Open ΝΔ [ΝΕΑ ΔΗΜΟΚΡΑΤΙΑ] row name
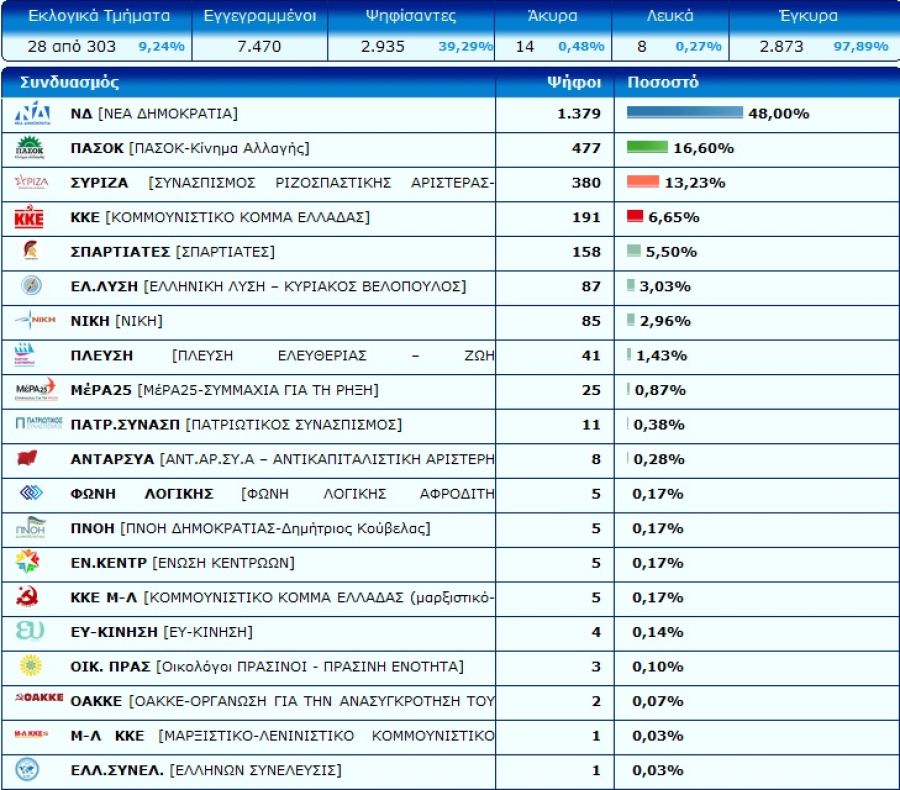The height and width of the screenshot is (790, 900). click(x=154, y=114)
